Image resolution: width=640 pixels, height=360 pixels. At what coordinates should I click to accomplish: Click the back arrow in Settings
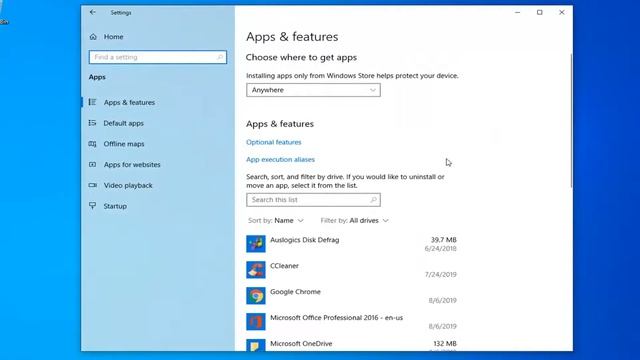(93, 12)
